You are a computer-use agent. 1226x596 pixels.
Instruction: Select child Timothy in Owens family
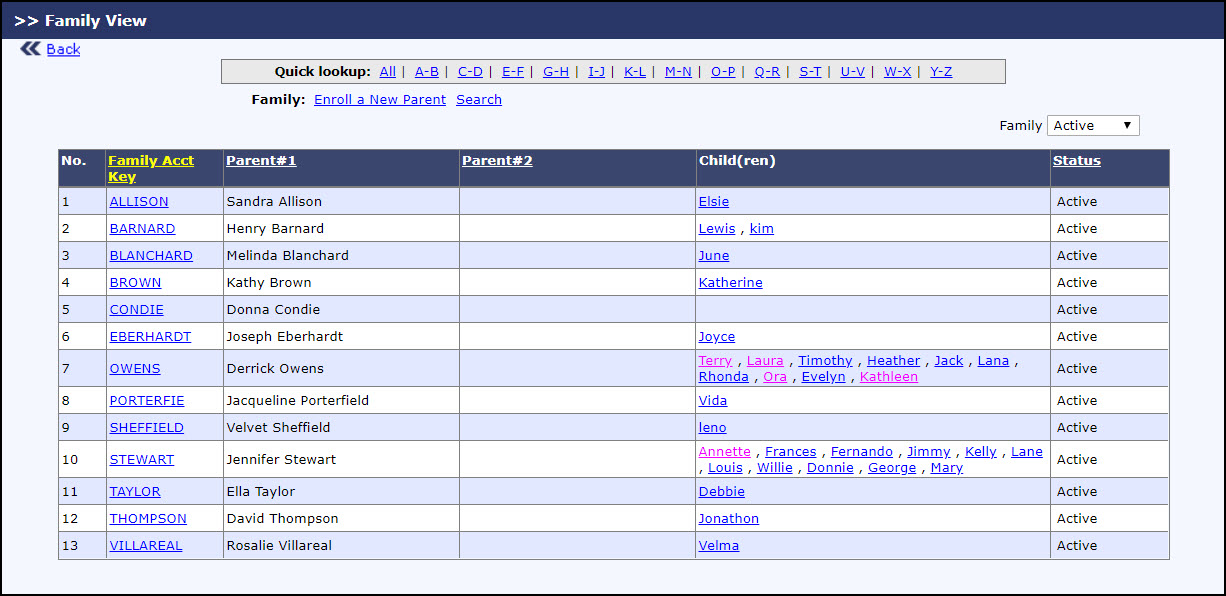[x=825, y=361]
